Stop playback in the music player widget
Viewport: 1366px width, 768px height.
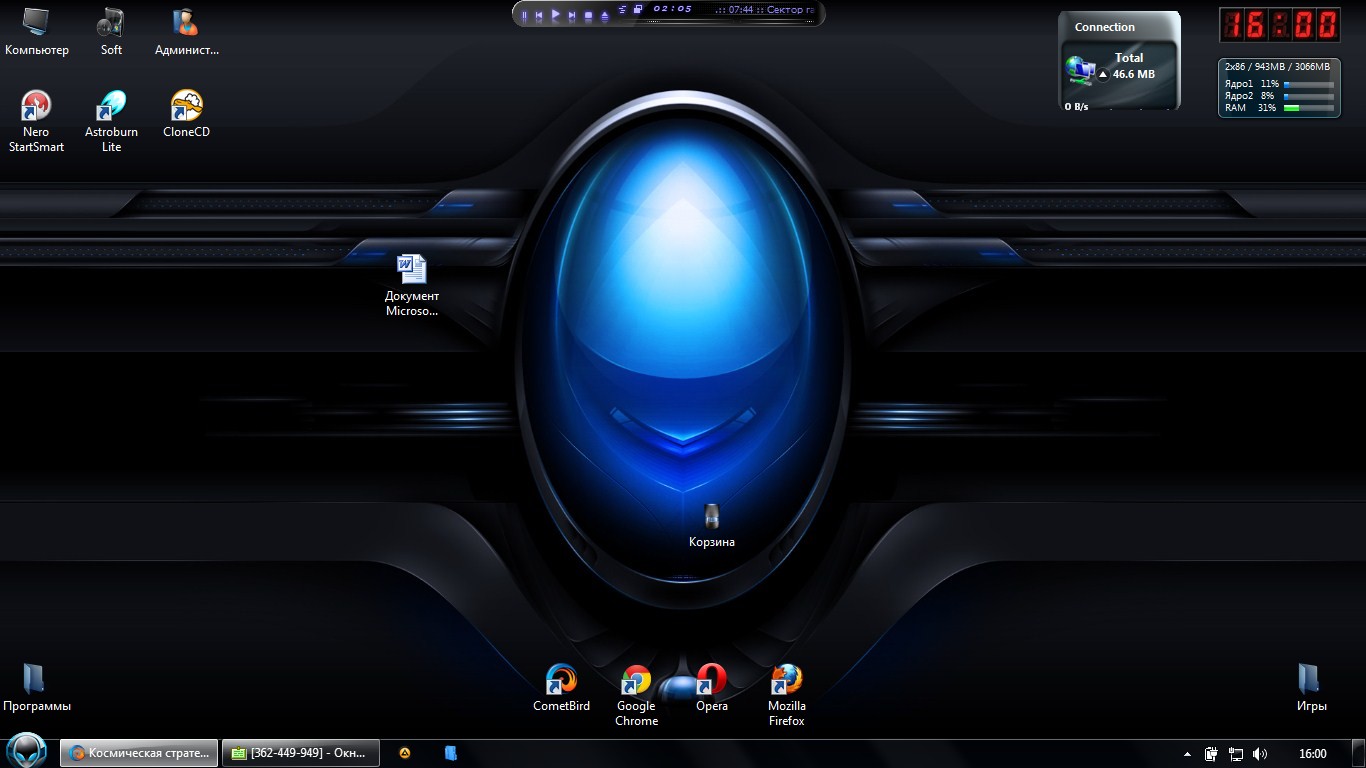588,15
